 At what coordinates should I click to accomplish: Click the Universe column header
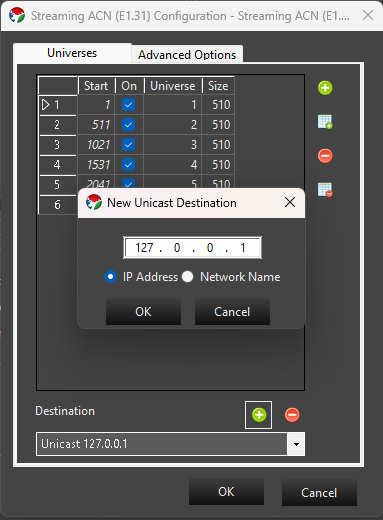(173, 86)
